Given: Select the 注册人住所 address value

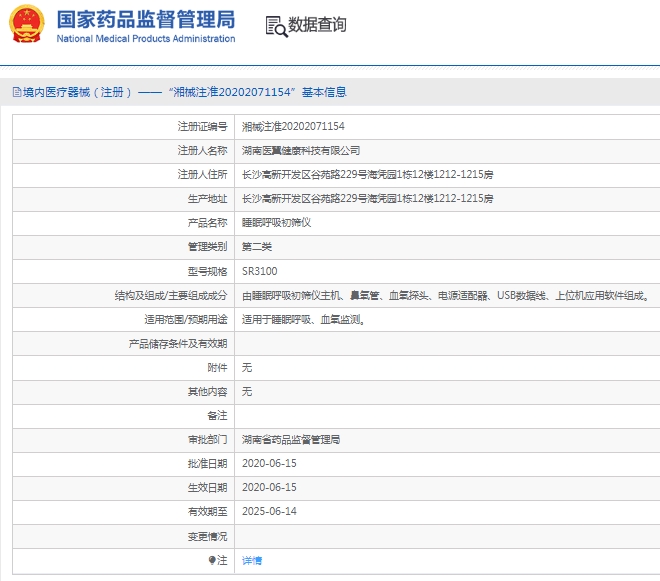Looking at the screenshot, I should 367,174.
